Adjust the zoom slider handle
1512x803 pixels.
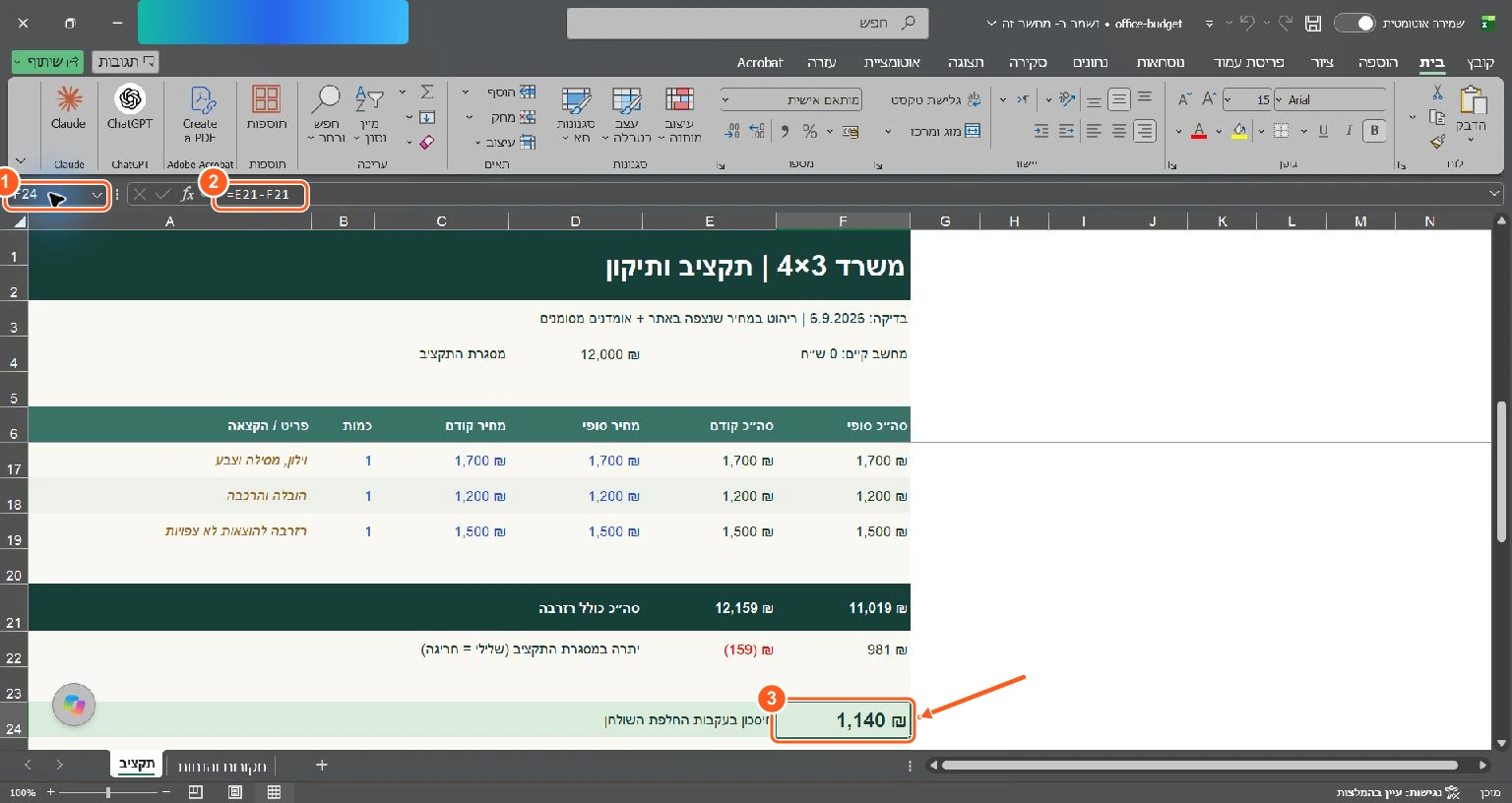click(107, 791)
